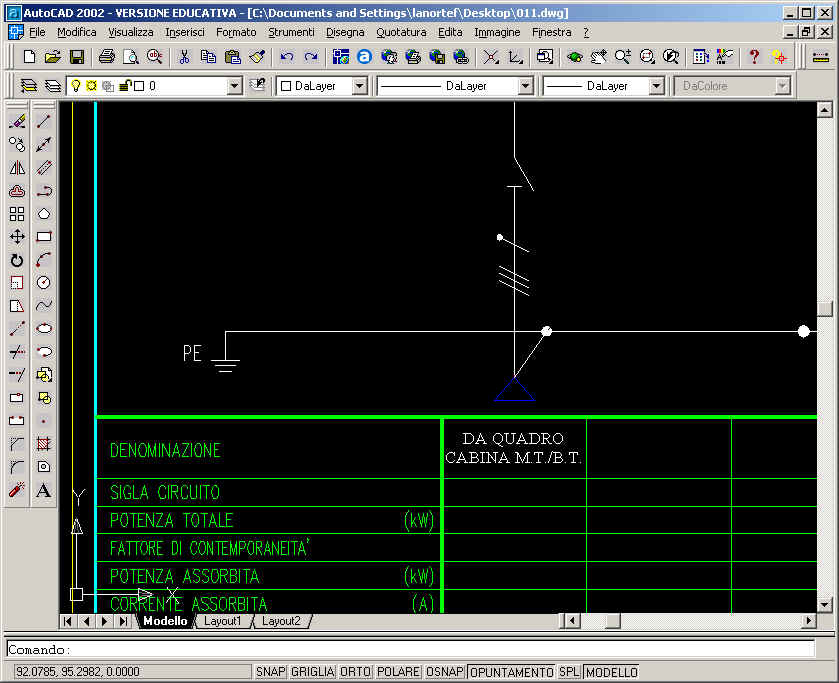The image size is (839, 683).
Task: Toggle OPUNTAMENTO object tracking
Action: pos(512,672)
